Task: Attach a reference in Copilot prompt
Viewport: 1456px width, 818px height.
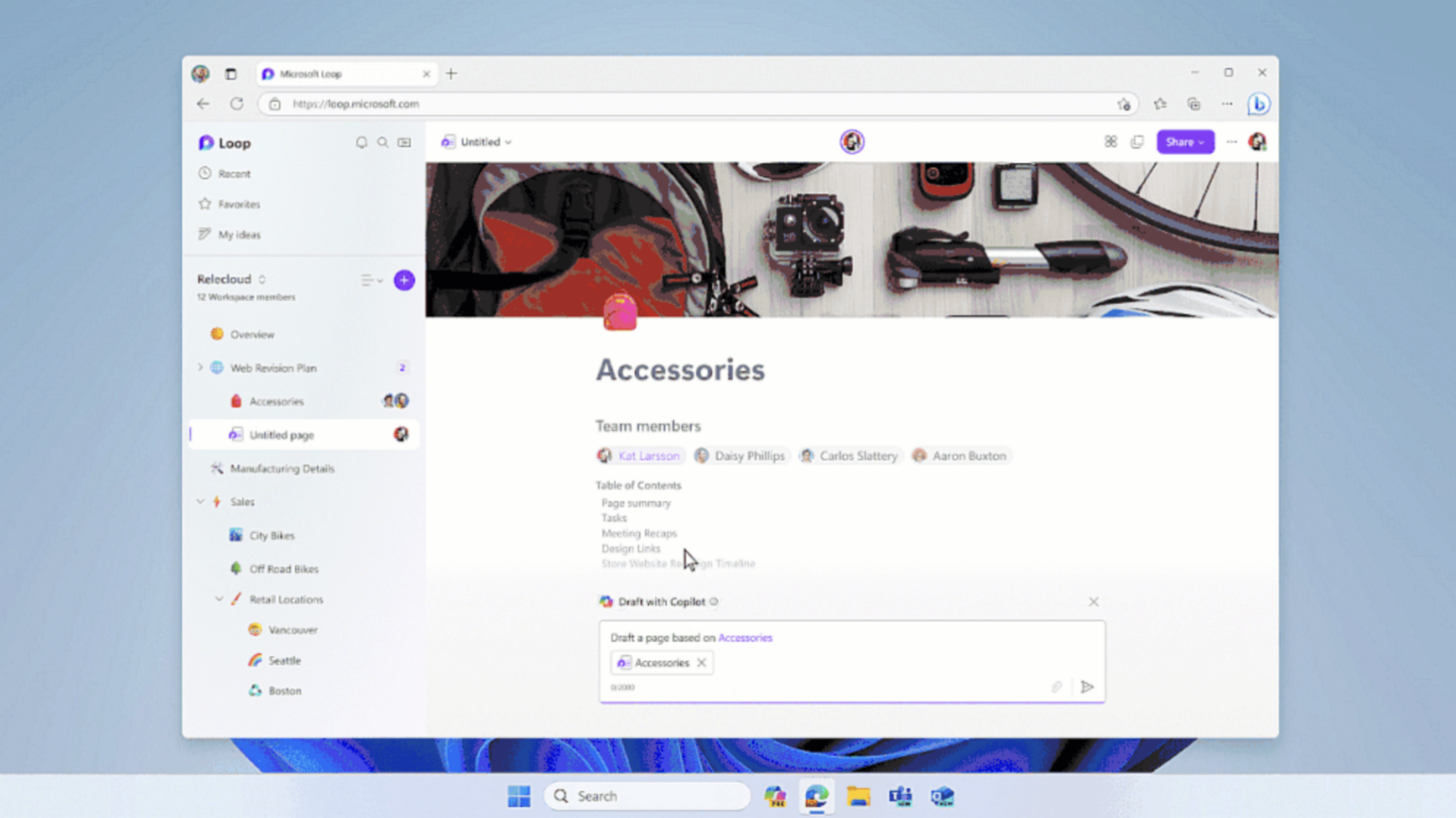Action: coord(1056,687)
